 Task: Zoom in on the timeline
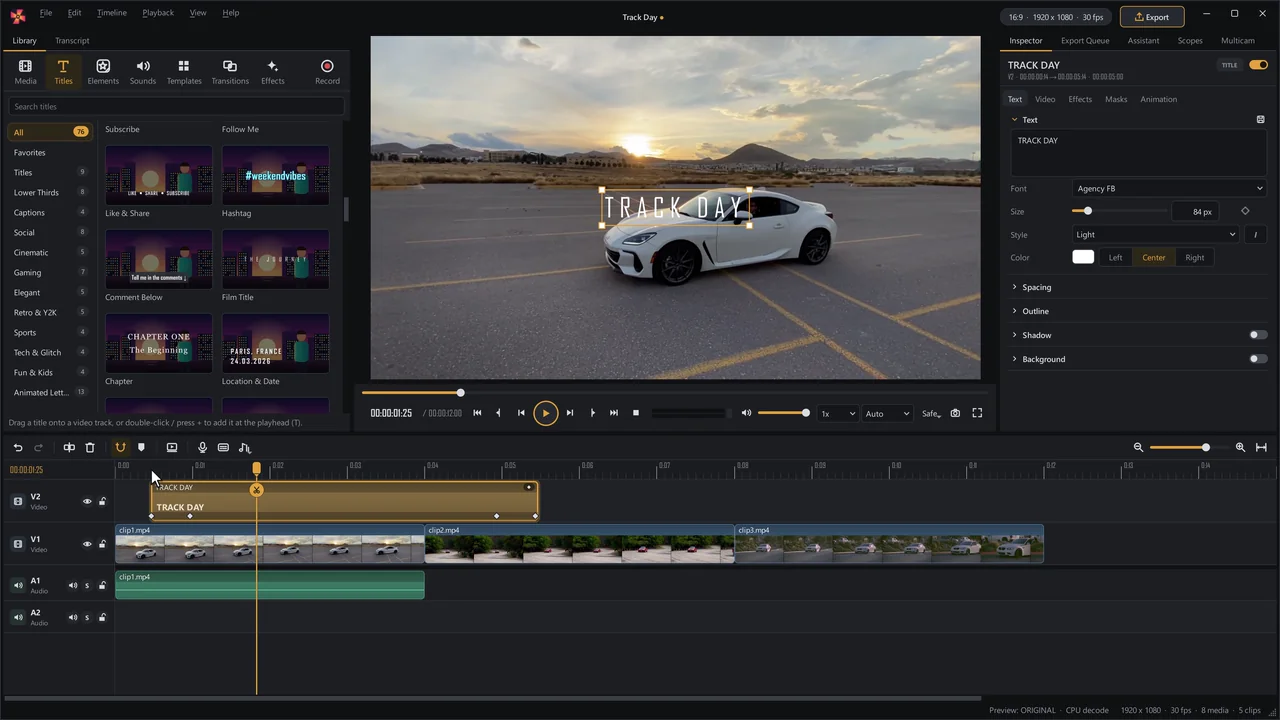click(1241, 448)
